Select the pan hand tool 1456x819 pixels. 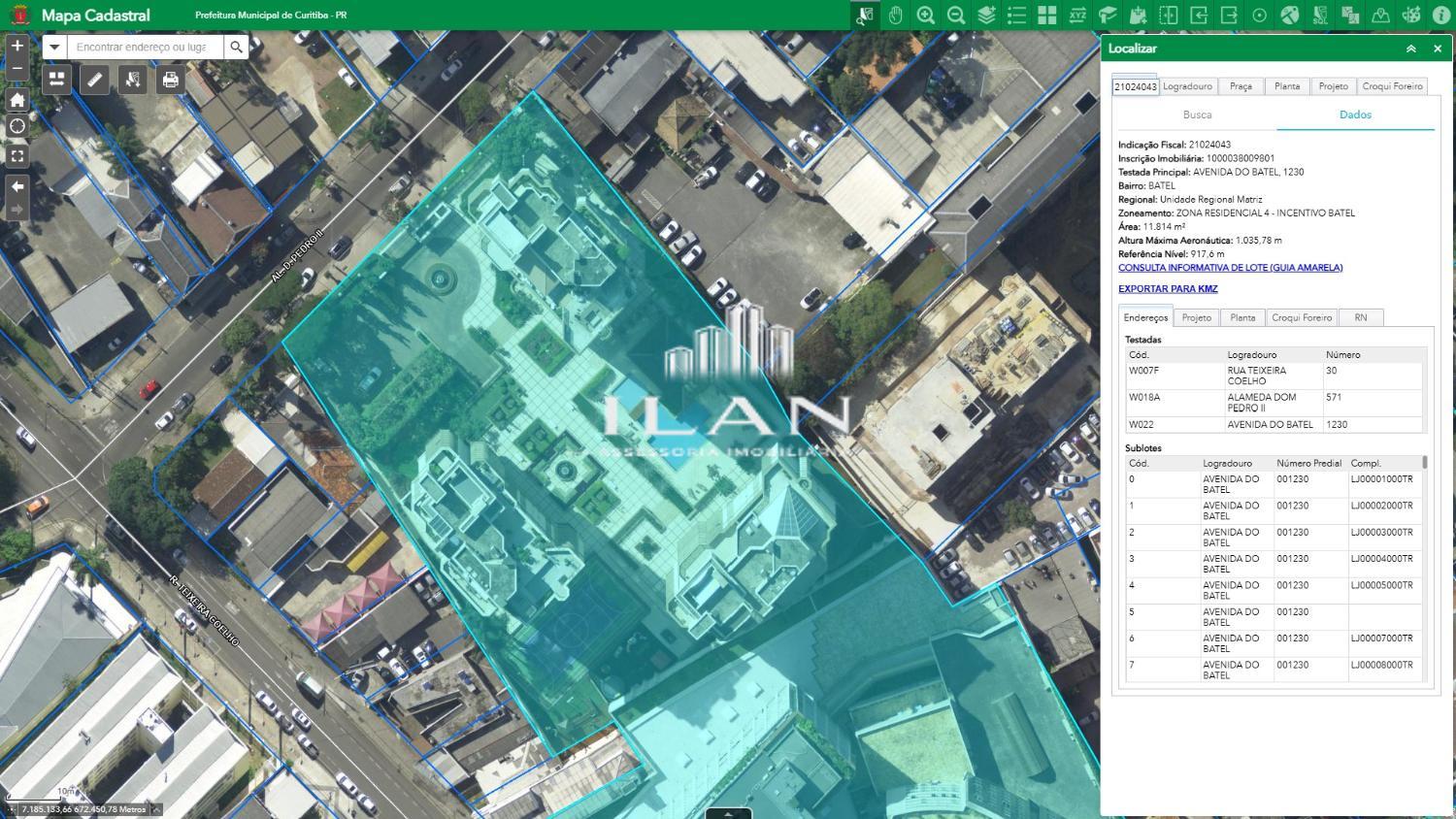point(895,15)
